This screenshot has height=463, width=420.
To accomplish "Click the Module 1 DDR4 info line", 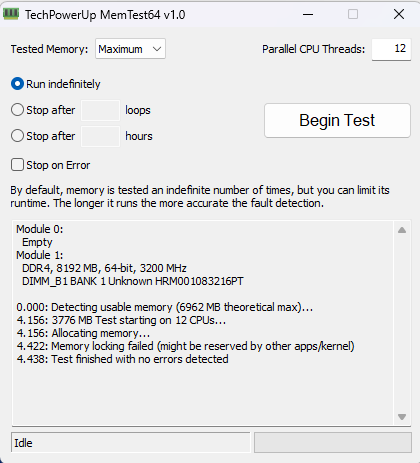I will (x=104, y=268).
